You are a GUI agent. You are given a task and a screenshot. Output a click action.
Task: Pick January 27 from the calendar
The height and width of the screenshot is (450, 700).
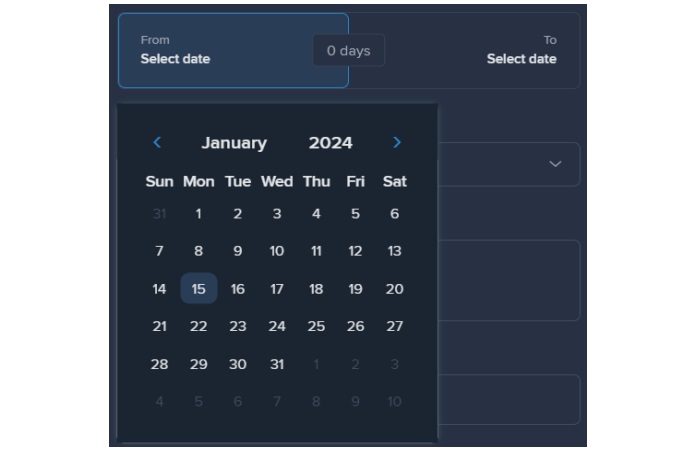pos(394,326)
